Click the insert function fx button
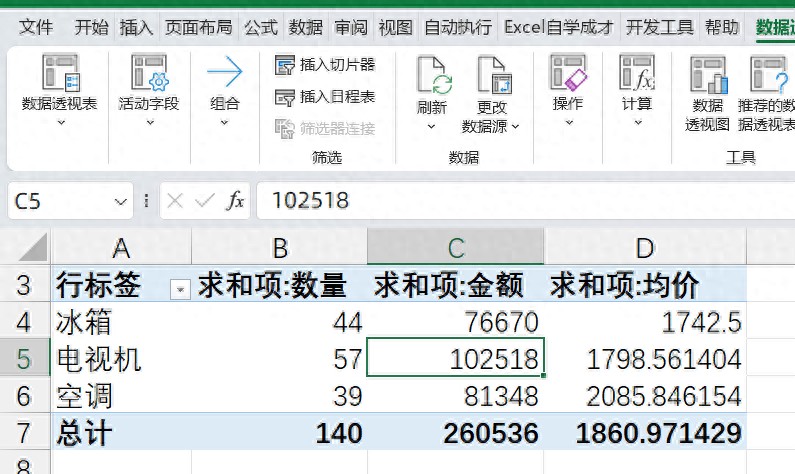 coord(235,202)
